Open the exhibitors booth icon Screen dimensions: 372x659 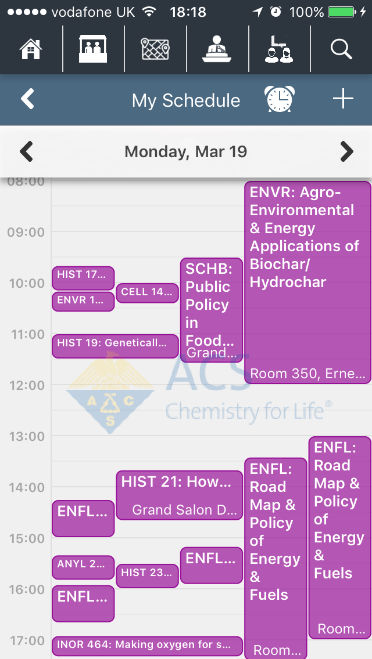[x=93, y=50]
